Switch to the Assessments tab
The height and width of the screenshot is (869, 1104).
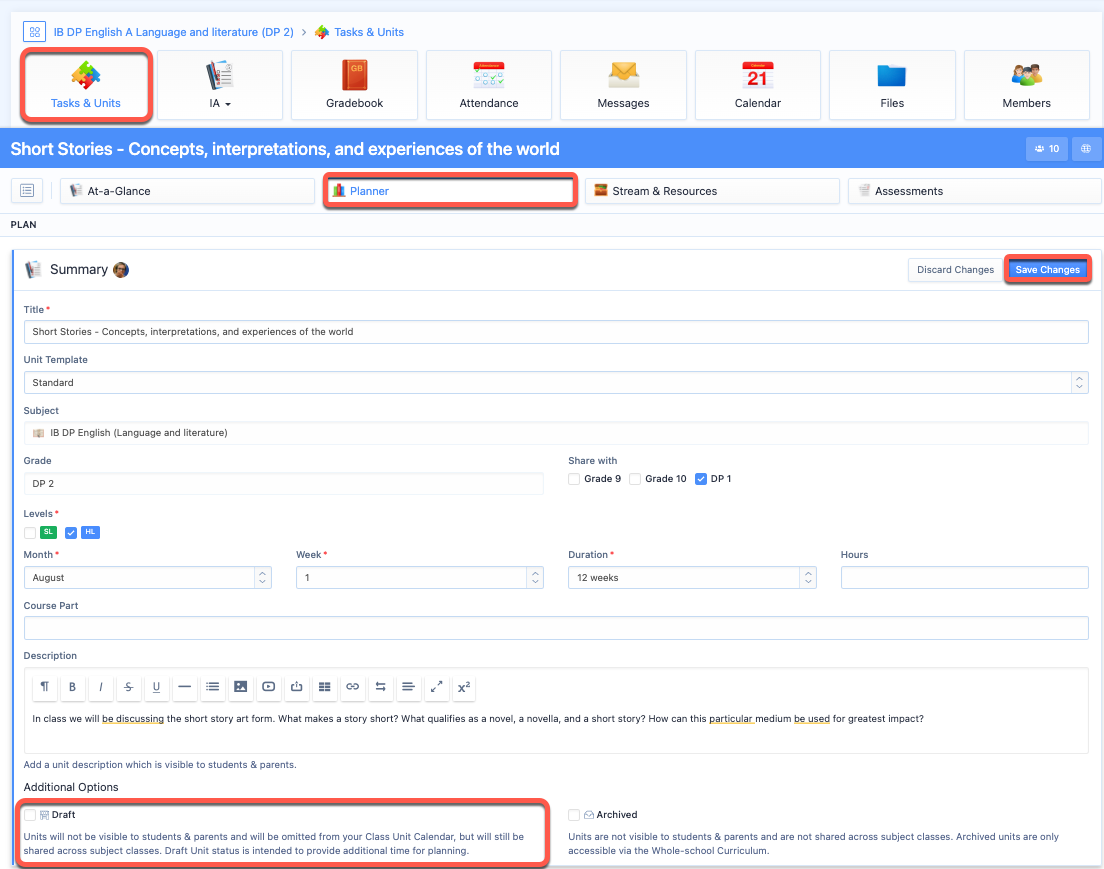tap(974, 191)
